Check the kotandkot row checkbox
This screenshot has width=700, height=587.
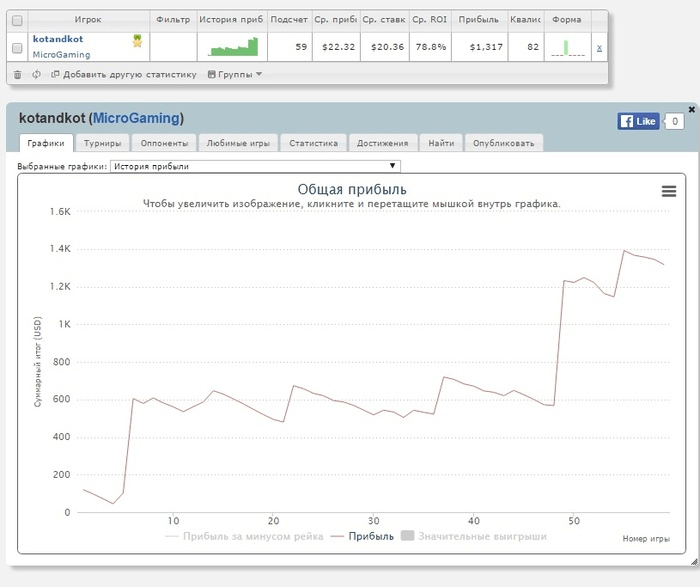click(x=16, y=47)
